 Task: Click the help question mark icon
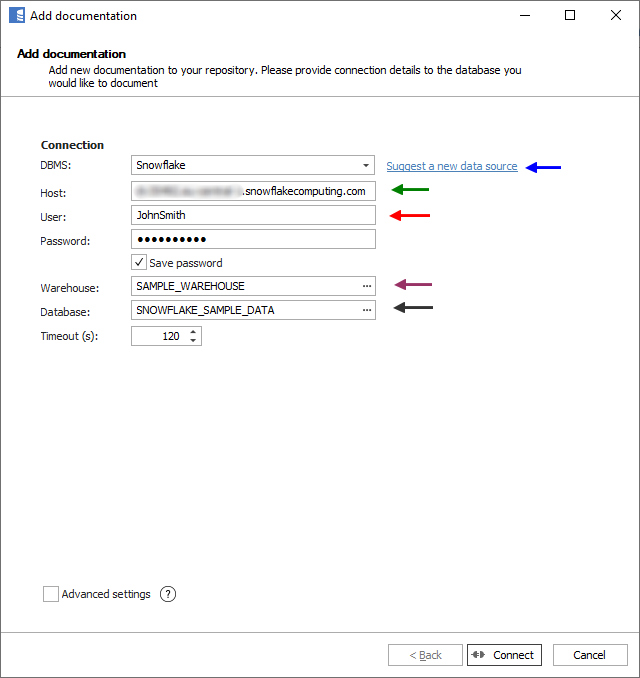coord(168,594)
